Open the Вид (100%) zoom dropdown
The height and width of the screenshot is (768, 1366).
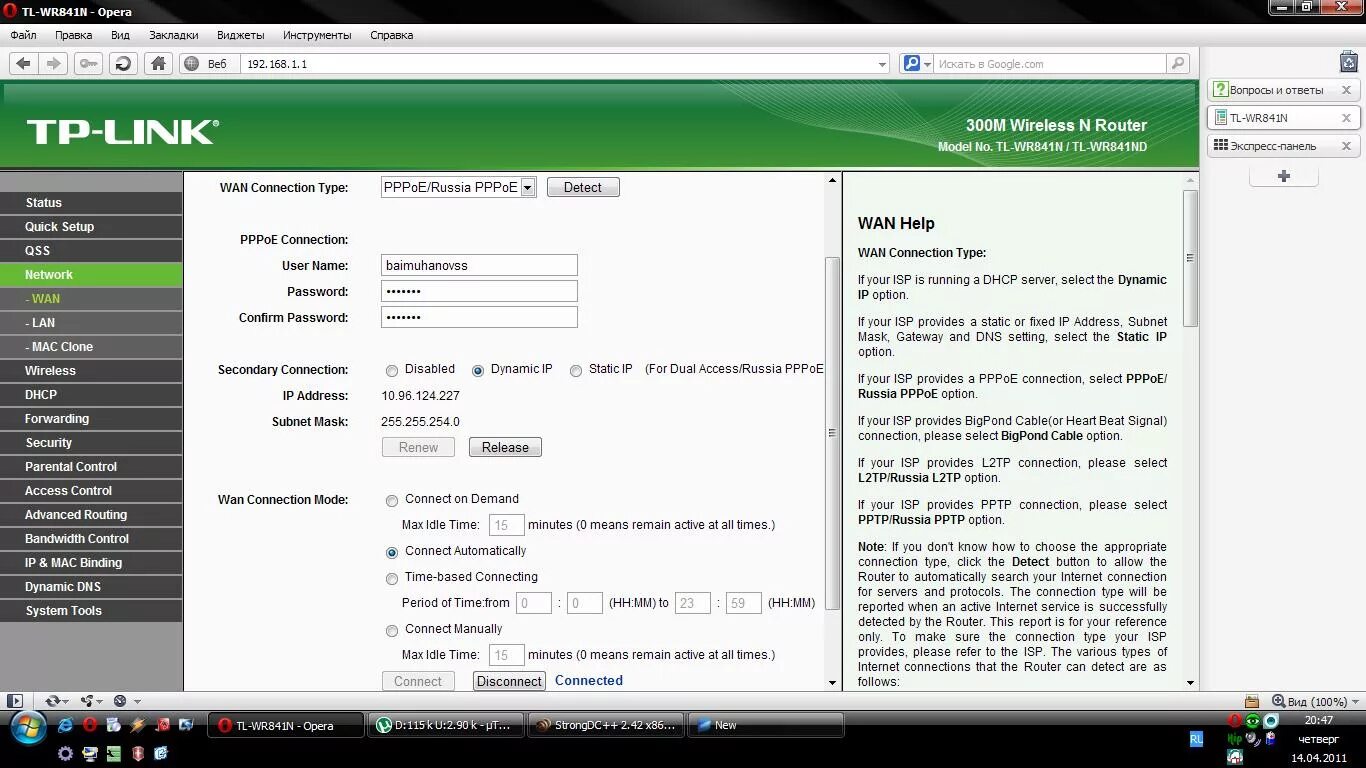(1353, 702)
